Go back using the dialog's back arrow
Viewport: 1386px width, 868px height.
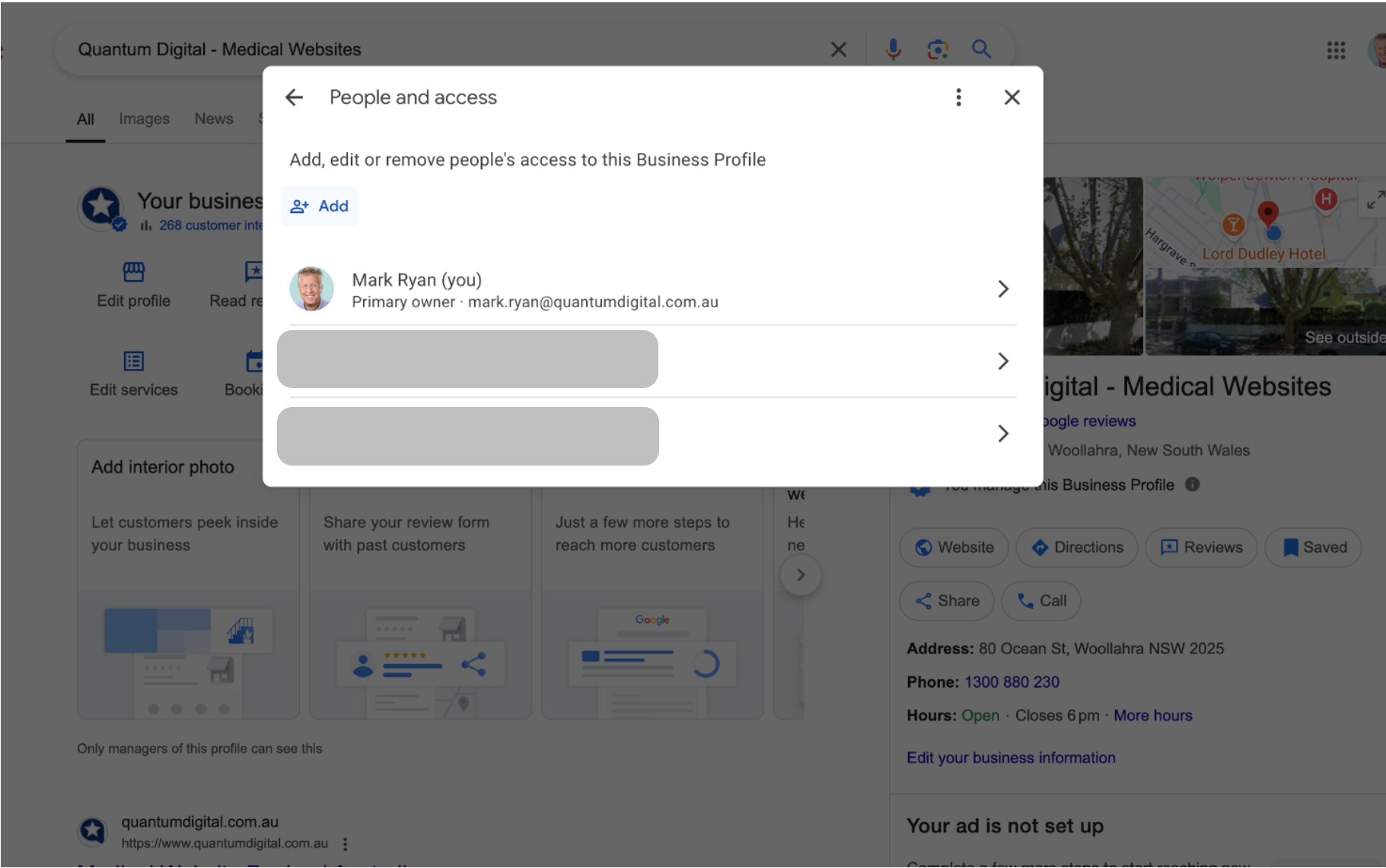click(294, 97)
